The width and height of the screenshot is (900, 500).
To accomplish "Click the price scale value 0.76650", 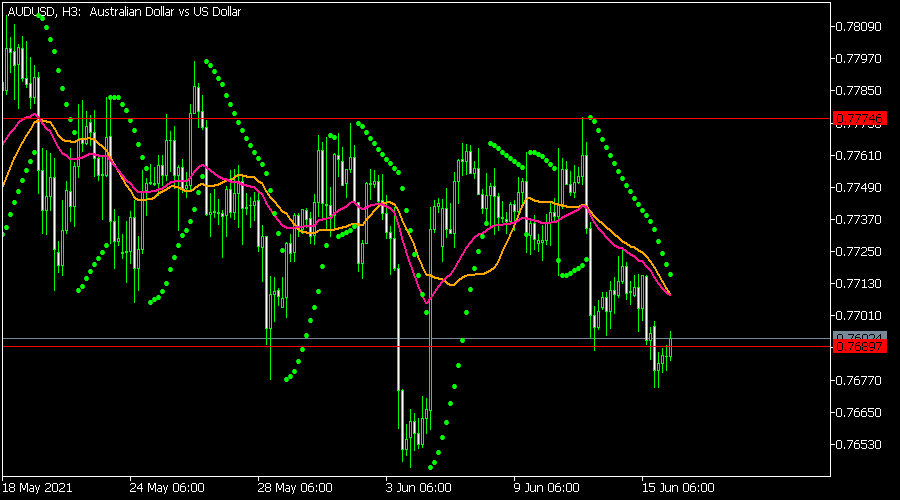I will 858,413.
